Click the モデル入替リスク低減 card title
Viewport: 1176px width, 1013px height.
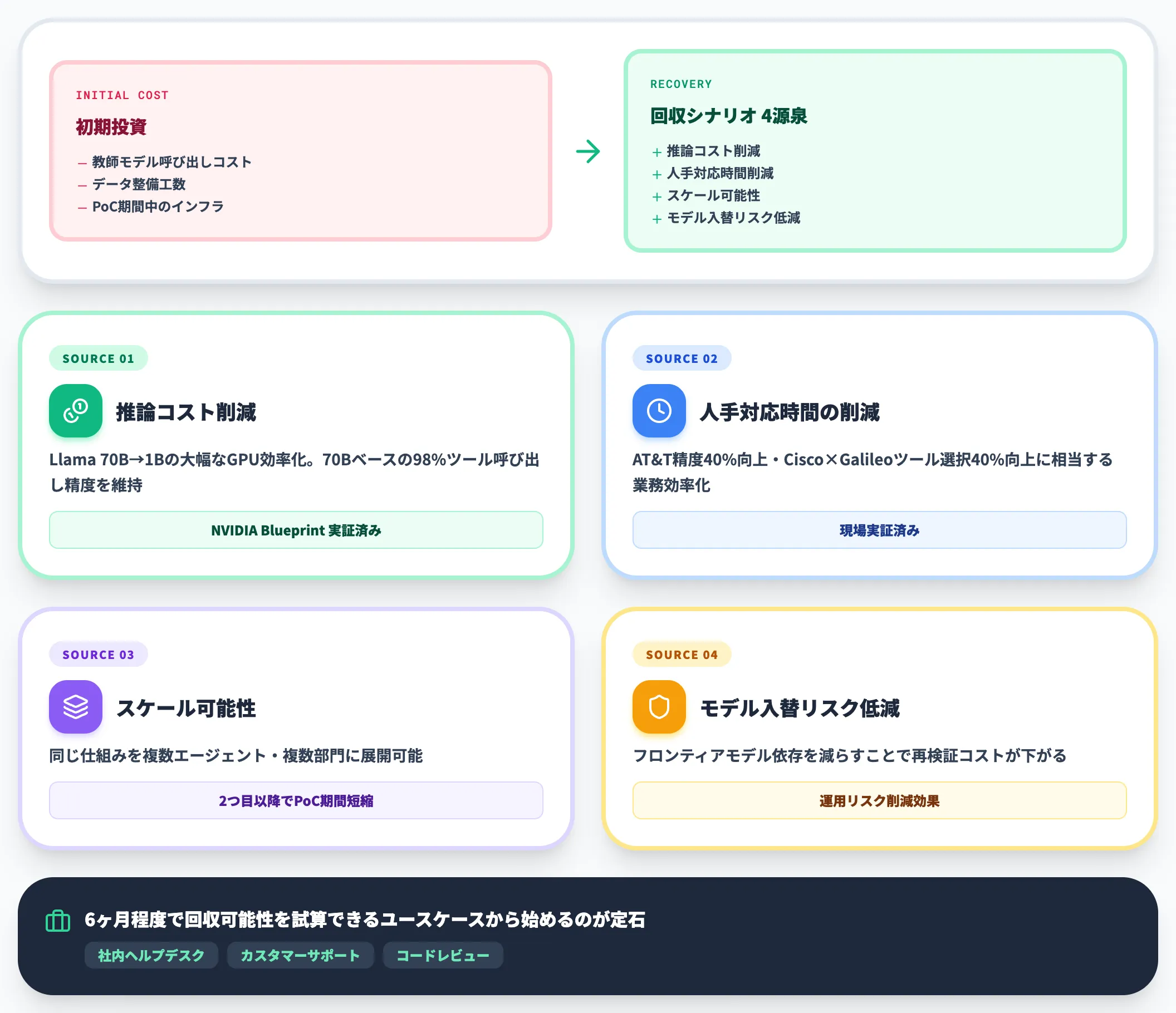pos(800,708)
